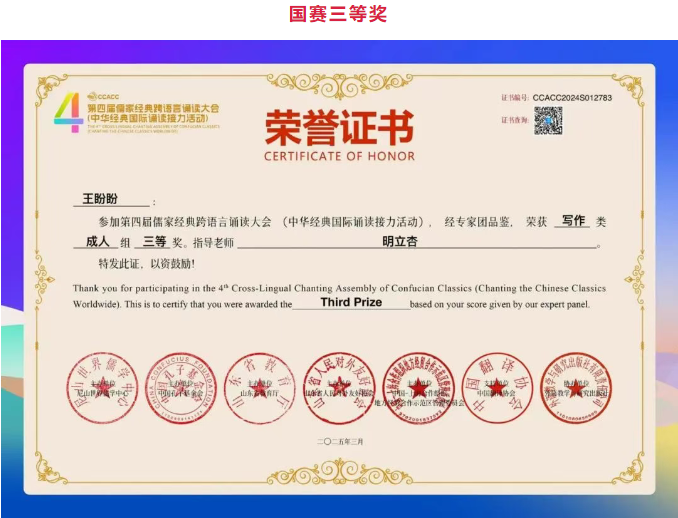This screenshot has height=518, width=678.
Task: Click the text 特发此证, 以资鼓励!
Action: coord(147,263)
